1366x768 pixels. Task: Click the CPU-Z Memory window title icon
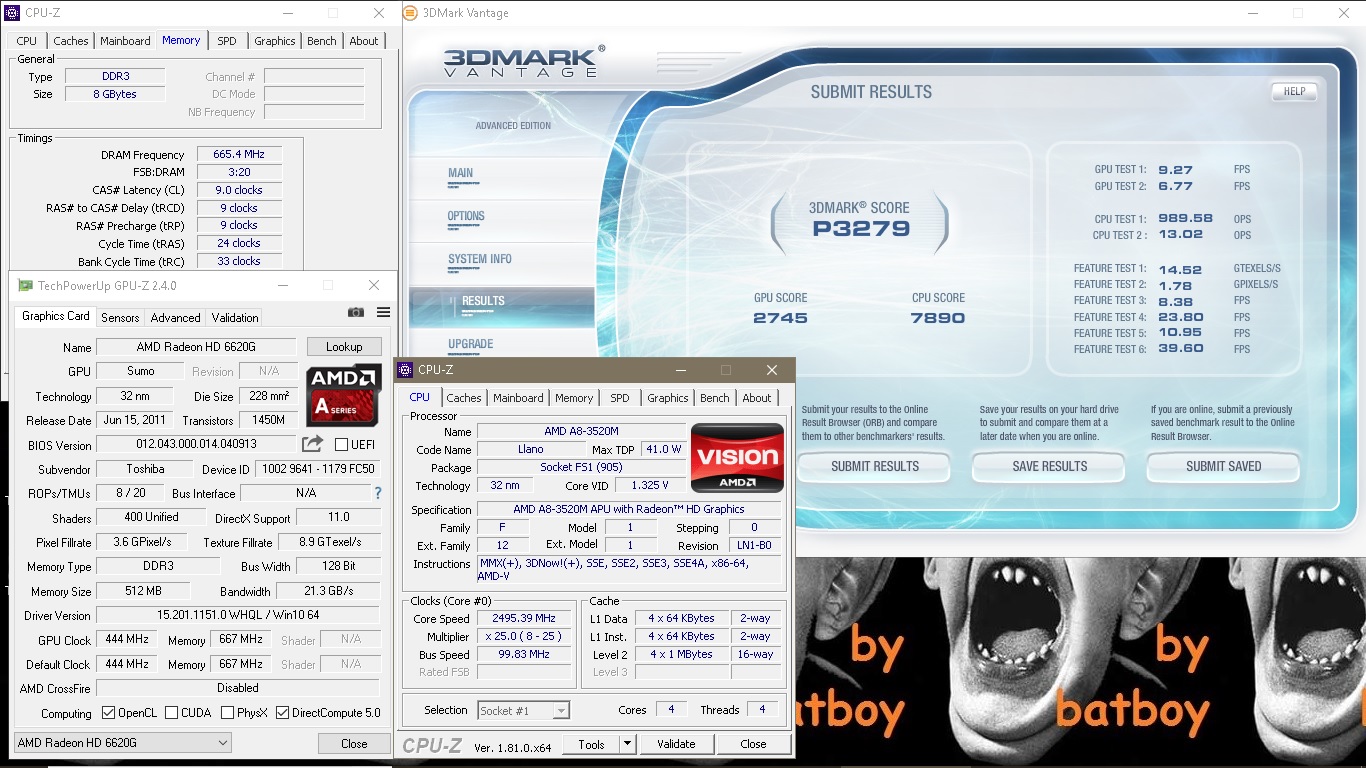(x=12, y=13)
